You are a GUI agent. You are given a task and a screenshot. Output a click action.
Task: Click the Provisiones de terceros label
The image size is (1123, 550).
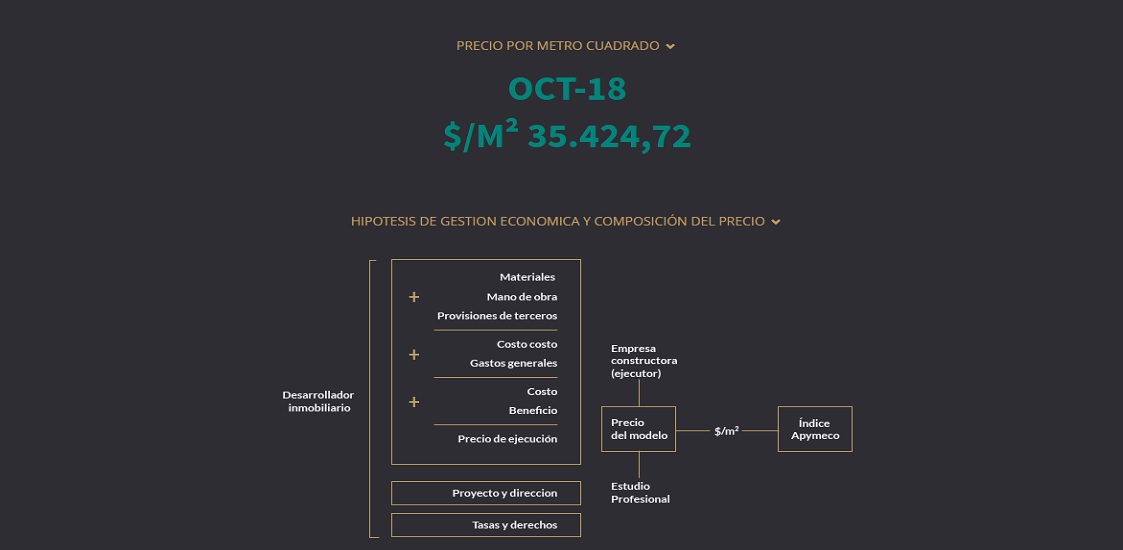[x=497, y=316]
